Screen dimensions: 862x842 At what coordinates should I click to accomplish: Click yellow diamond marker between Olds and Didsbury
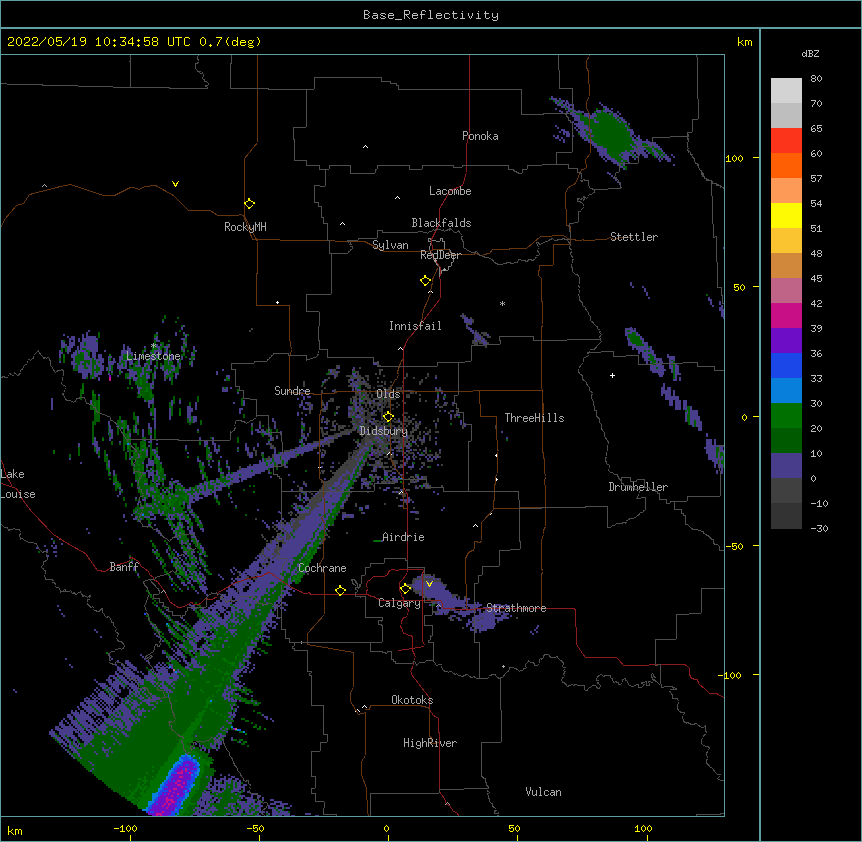(x=388, y=416)
